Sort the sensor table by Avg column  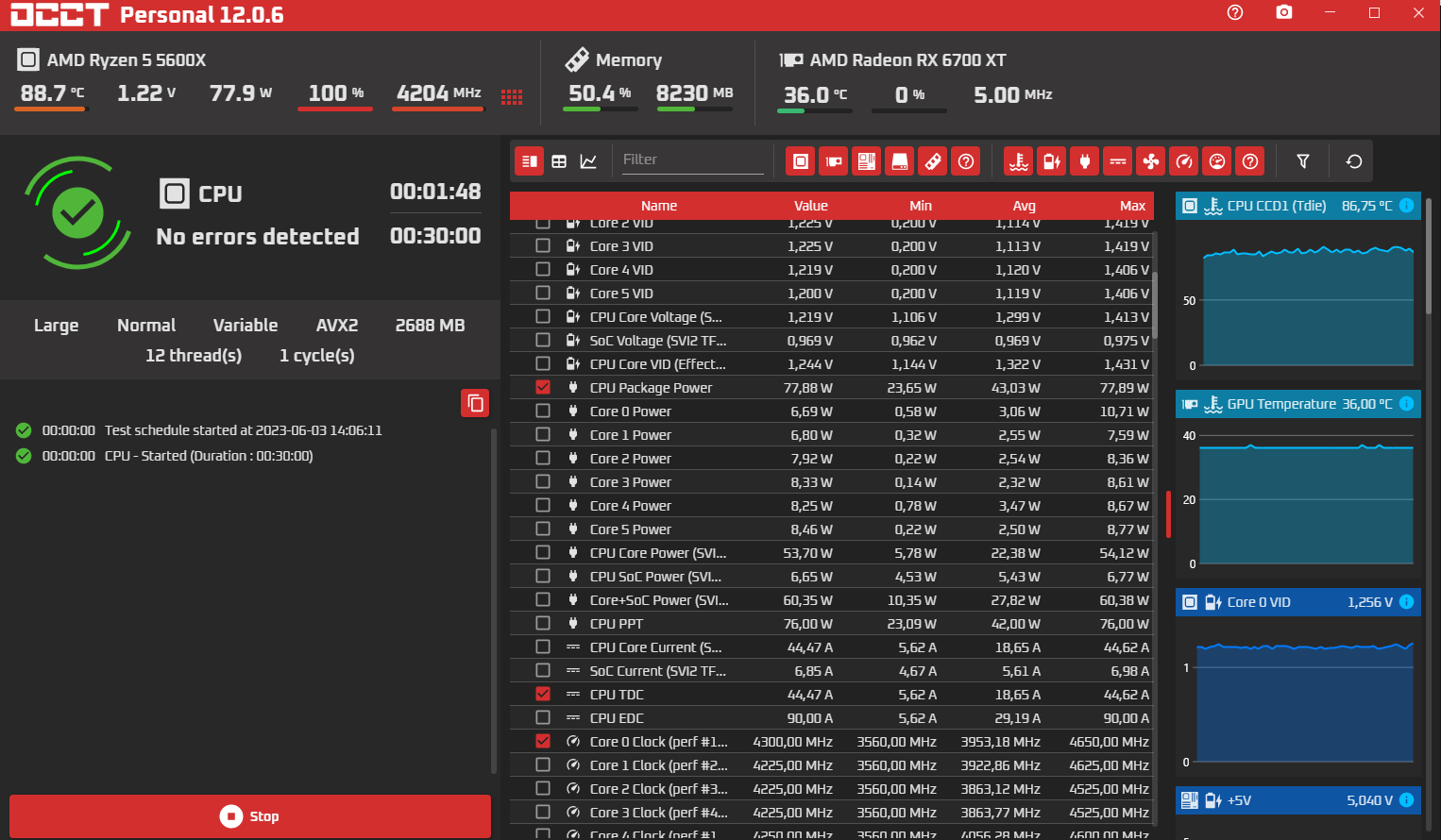[1025, 206]
